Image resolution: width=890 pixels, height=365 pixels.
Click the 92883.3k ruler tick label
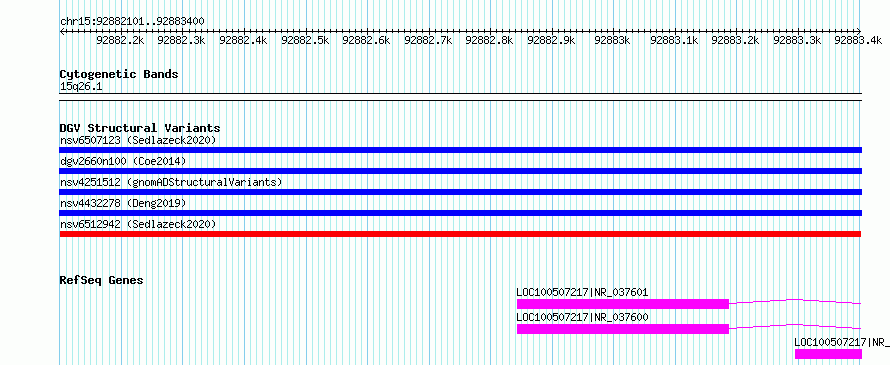[x=797, y=40]
